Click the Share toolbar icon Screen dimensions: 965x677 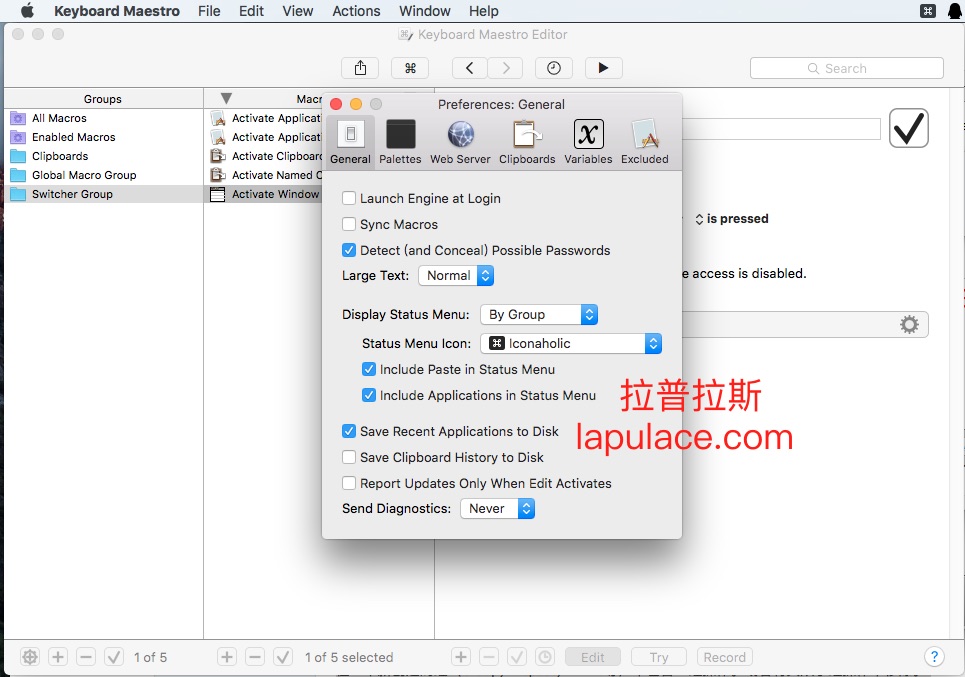tap(360, 68)
